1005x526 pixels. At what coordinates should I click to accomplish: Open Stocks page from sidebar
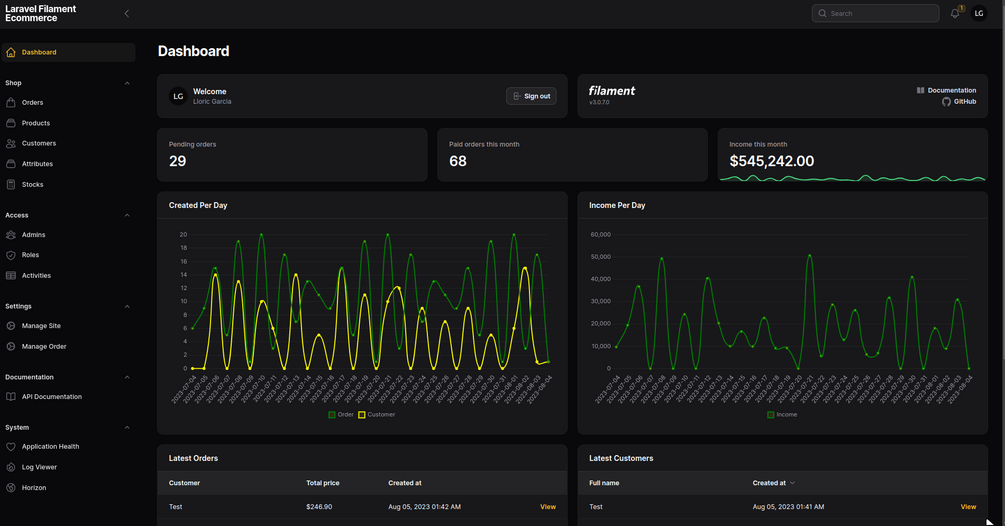(x=68, y=185)
